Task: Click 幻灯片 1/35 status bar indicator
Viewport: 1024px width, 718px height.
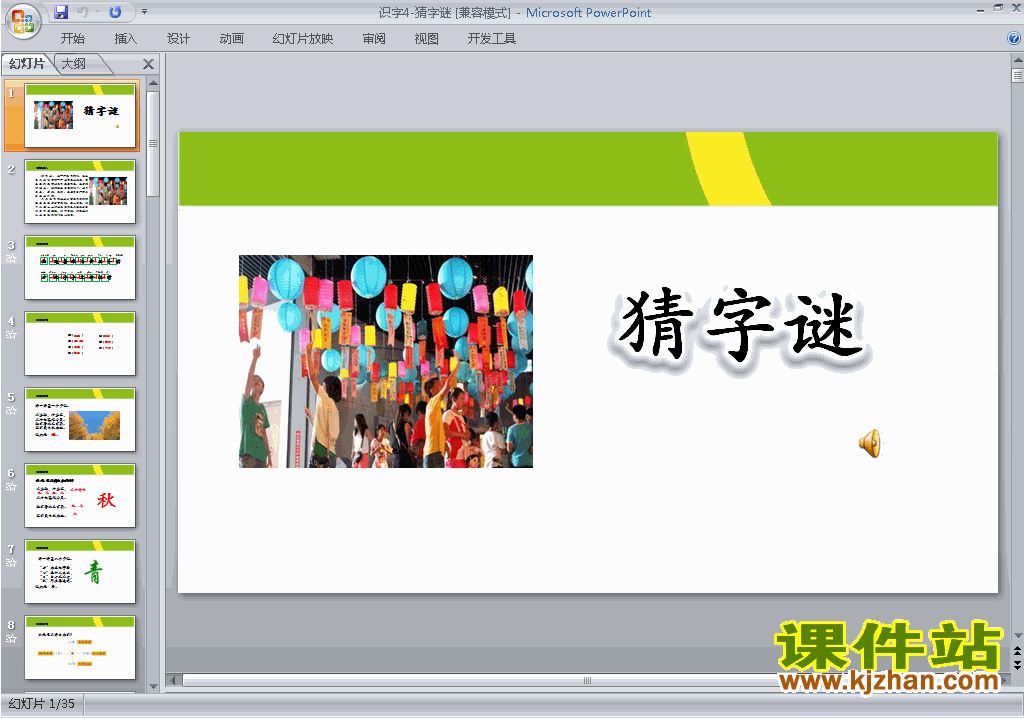Action: pyautogui.click(x=42, y=704)
